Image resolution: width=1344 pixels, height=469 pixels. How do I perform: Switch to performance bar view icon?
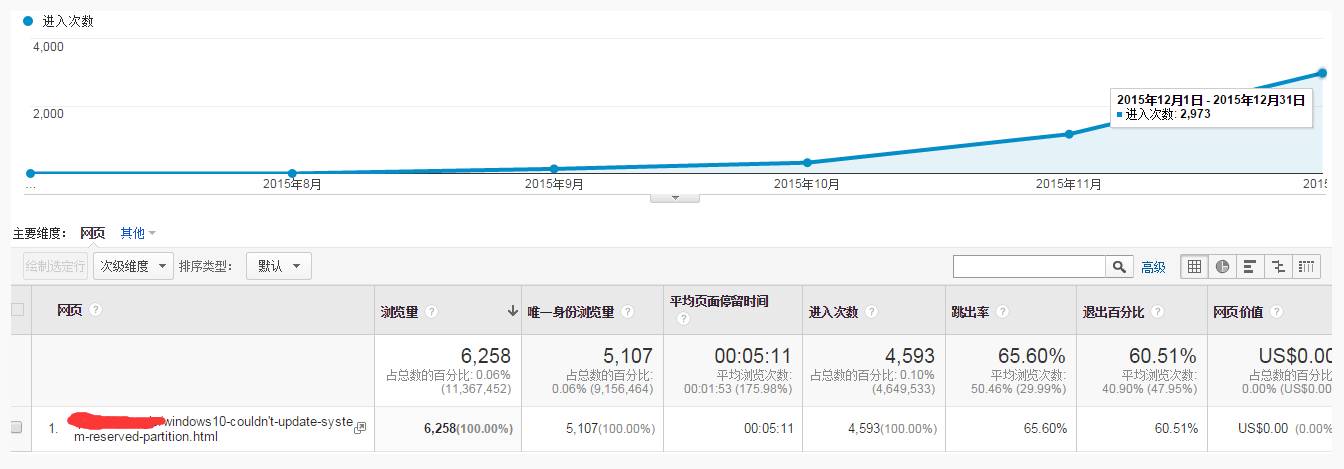tap(1250, 266)
